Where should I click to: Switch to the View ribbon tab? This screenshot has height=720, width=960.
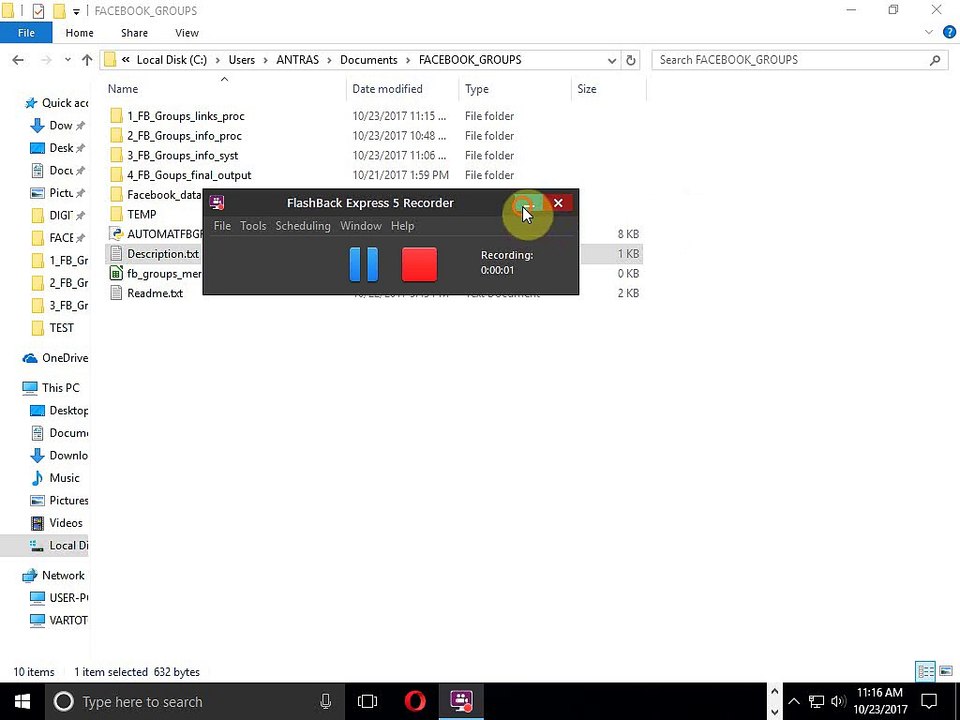pyautogui.click(x=187, y=33)
